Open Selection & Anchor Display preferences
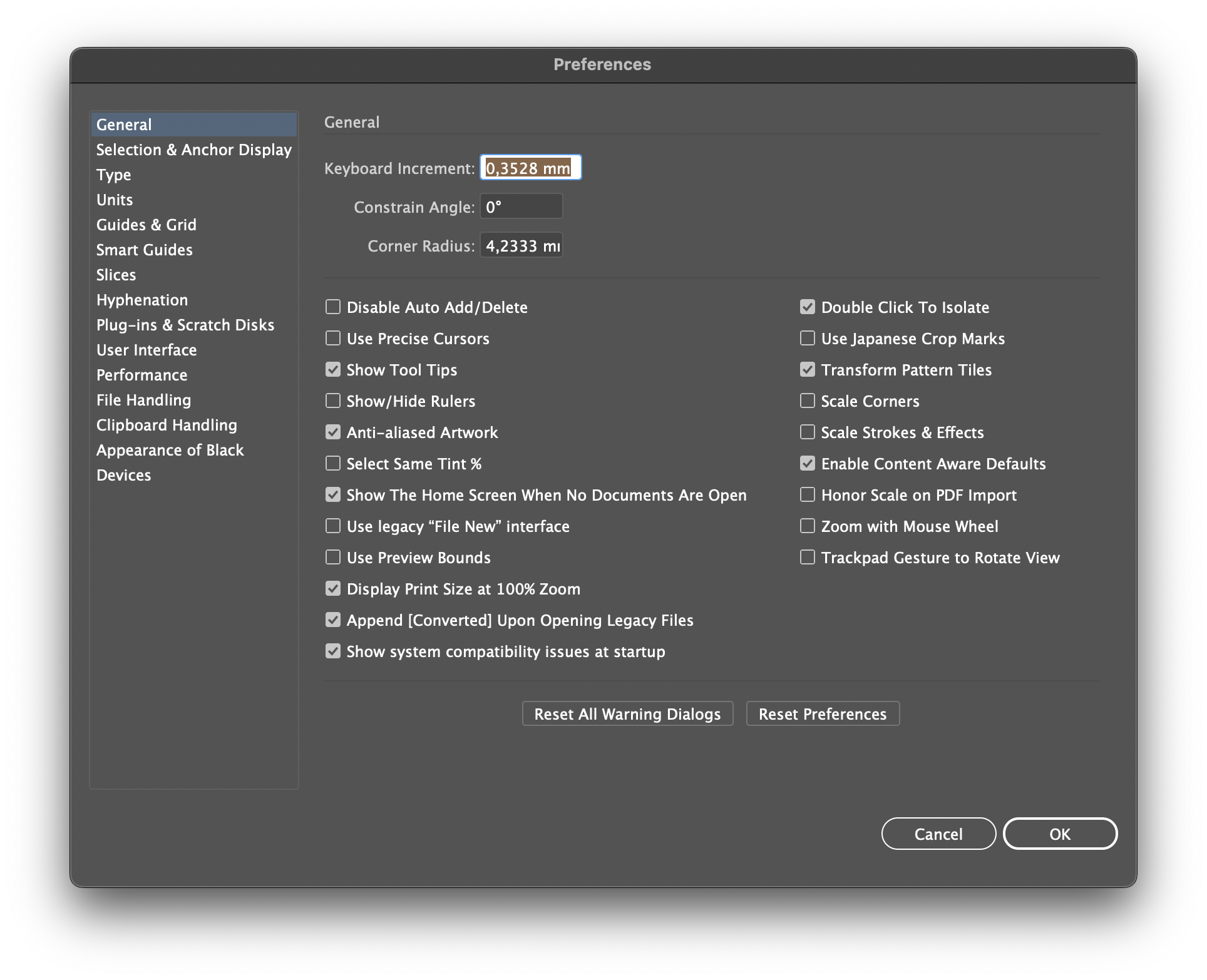 pos(193,150)
